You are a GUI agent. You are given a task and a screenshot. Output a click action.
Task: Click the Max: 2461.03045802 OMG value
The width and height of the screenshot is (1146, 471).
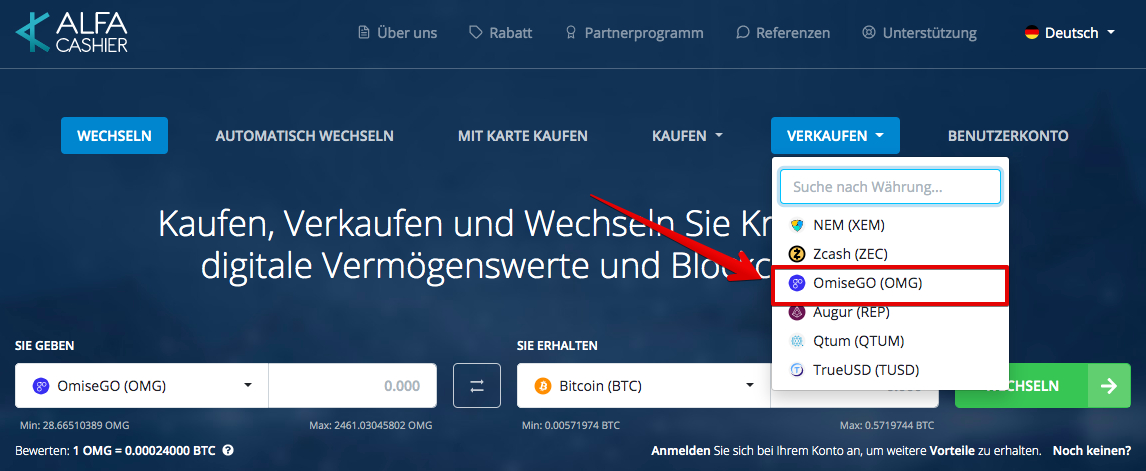[x=371, y=426]
